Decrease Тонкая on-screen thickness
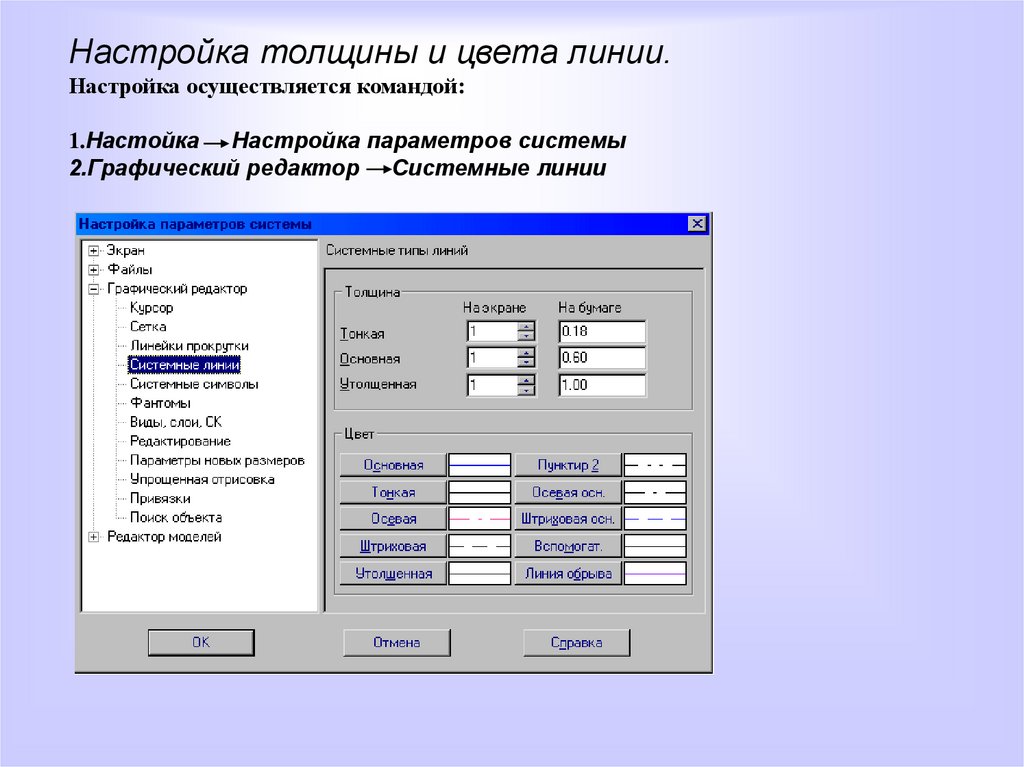The image size is (1024, 767). pos(526,336)
